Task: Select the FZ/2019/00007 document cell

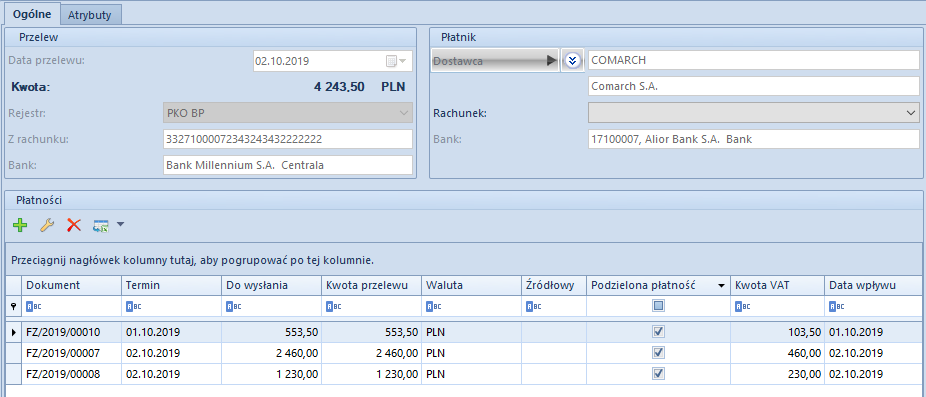Action: tap(71, 353)
